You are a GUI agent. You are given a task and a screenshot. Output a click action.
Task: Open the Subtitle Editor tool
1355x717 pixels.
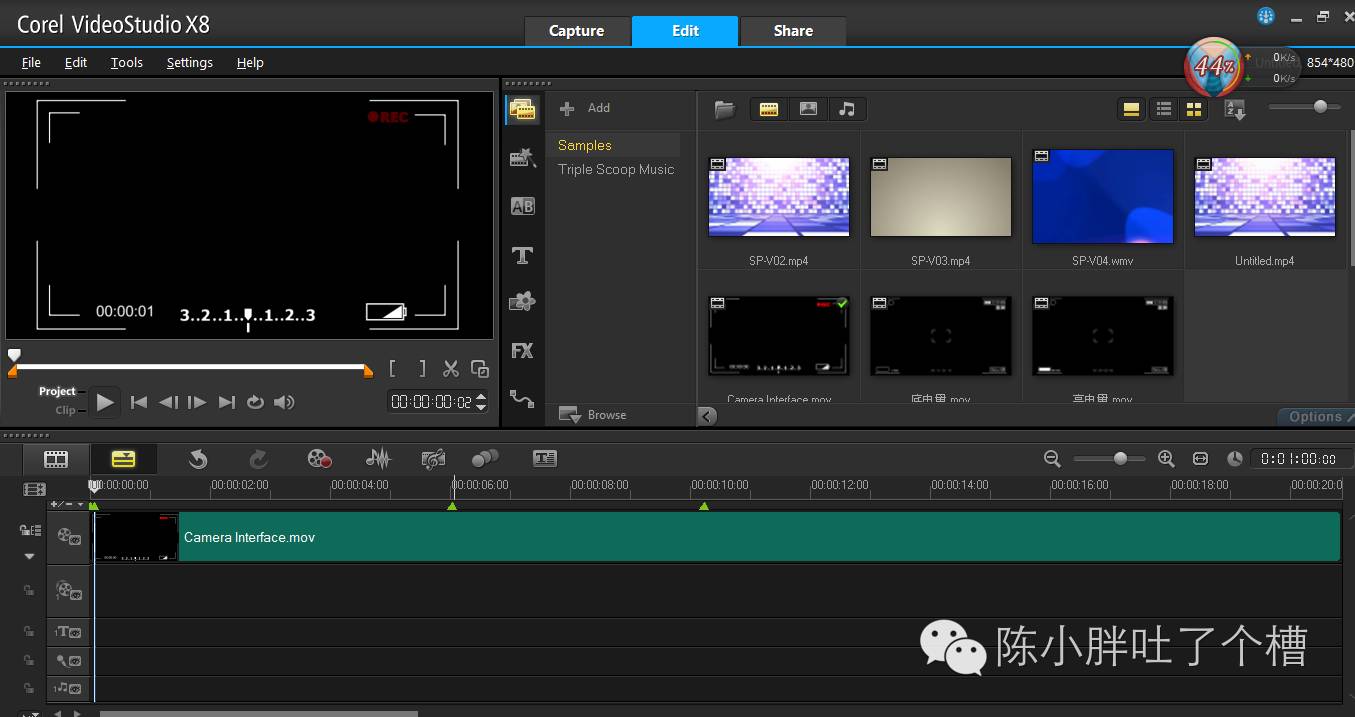[544, 458]
